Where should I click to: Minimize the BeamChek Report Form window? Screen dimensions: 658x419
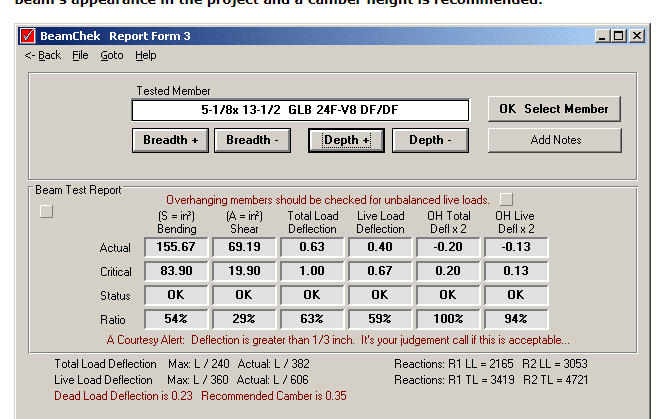[x=603, y=36]
